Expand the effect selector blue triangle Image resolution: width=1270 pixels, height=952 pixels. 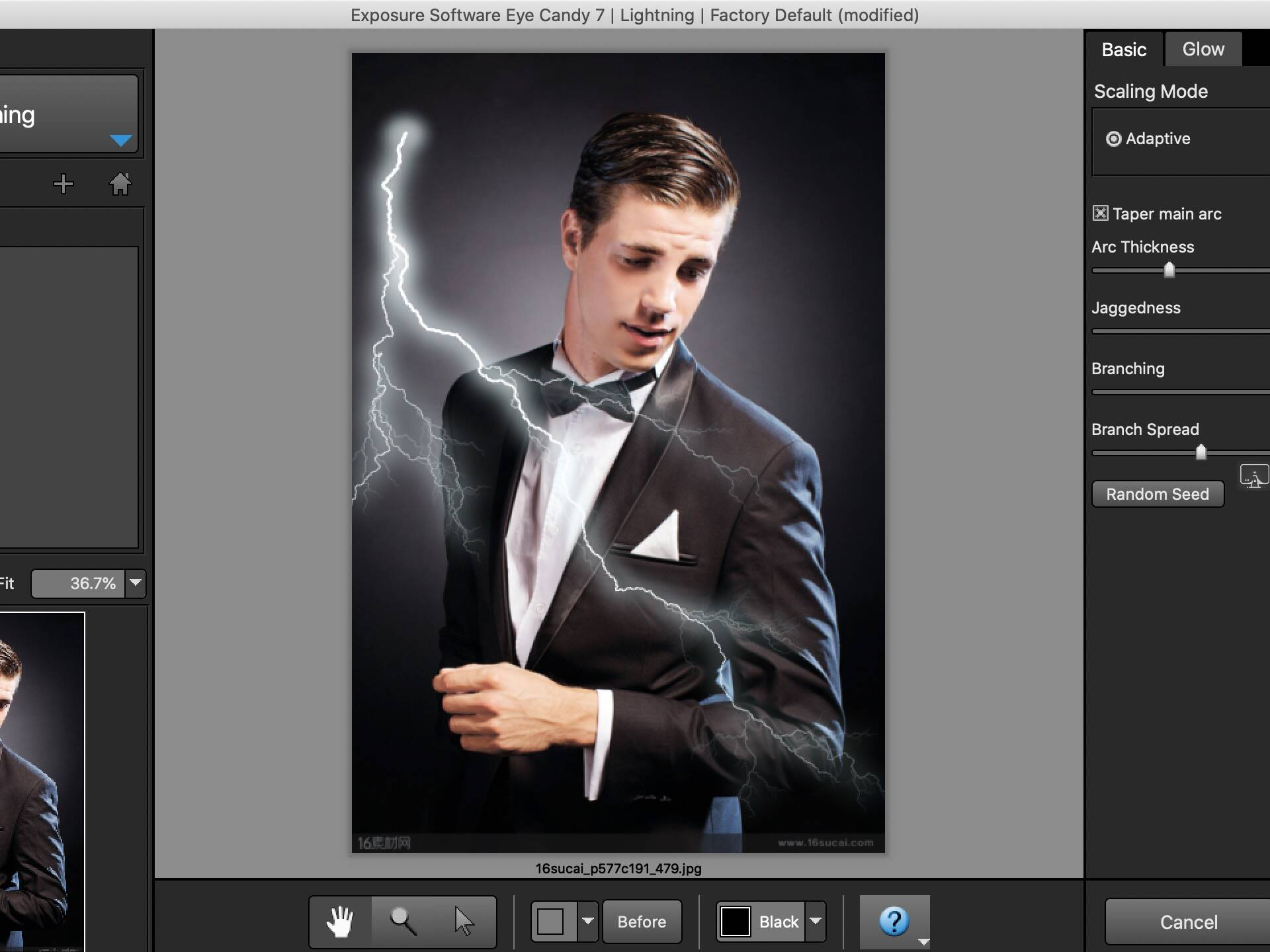coord(121,140)
